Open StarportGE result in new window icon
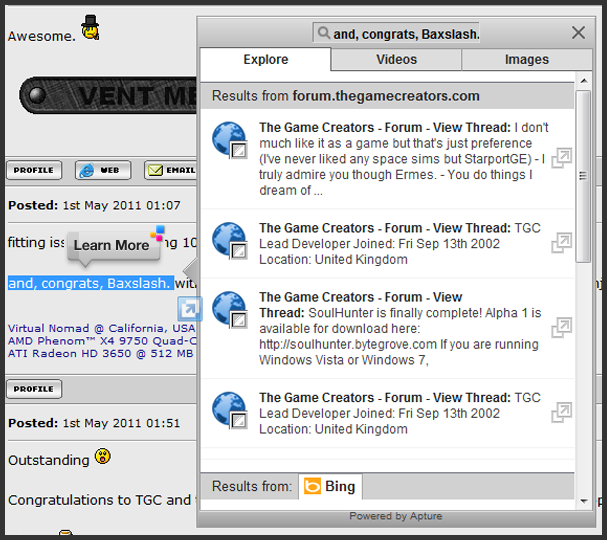Image resolution: width=607 pixels, height=540 pixels. tap(561, 158)
